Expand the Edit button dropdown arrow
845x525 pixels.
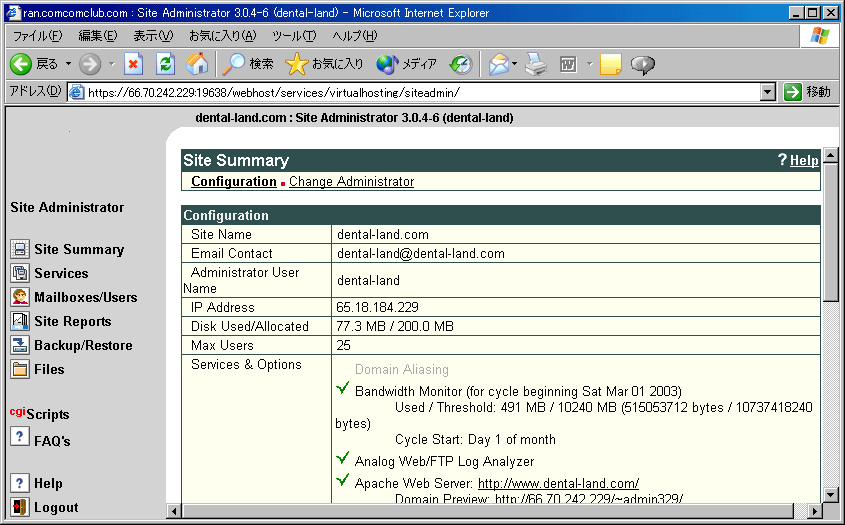click(589, 64)
